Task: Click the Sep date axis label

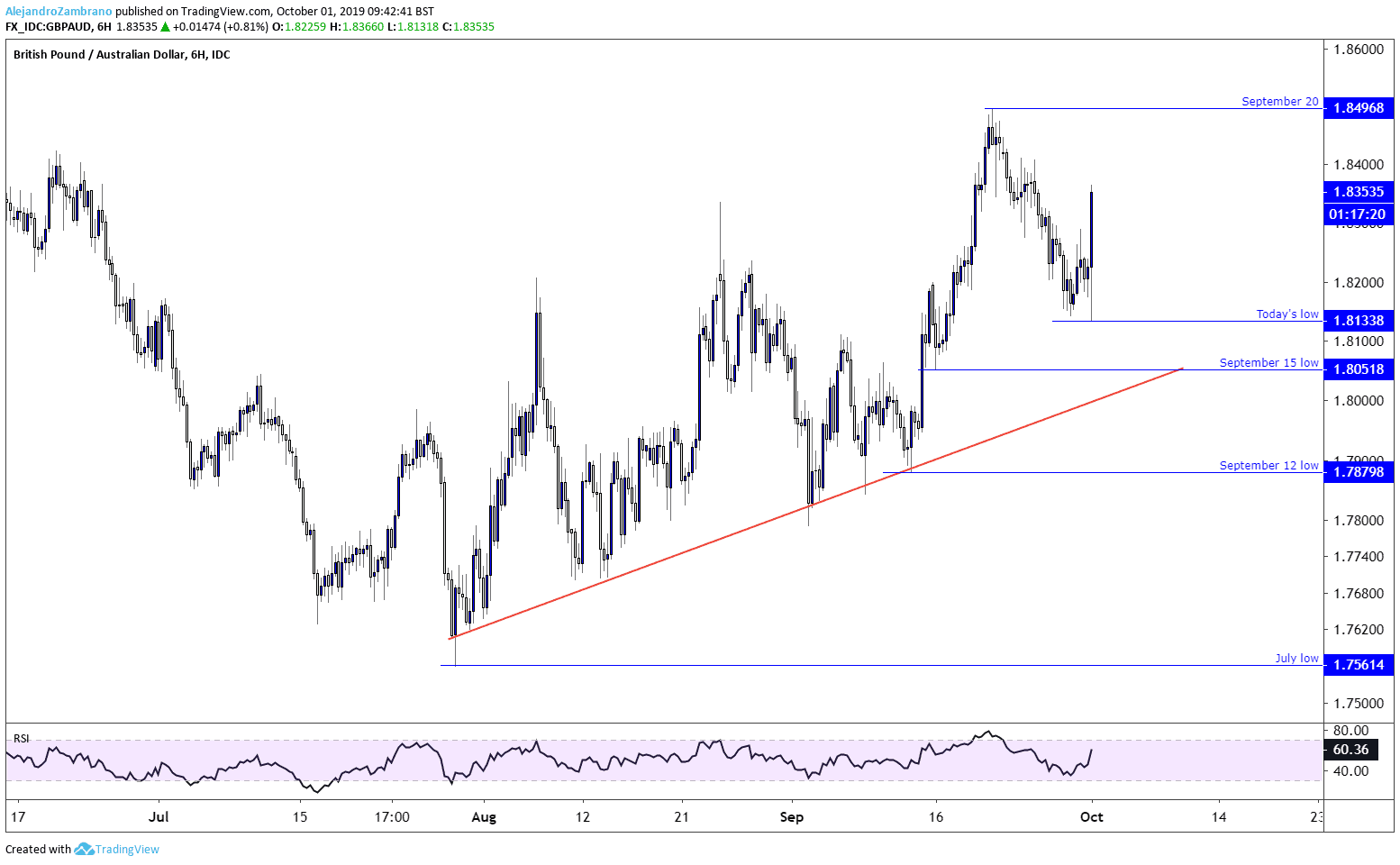Action: pos(791,817)
